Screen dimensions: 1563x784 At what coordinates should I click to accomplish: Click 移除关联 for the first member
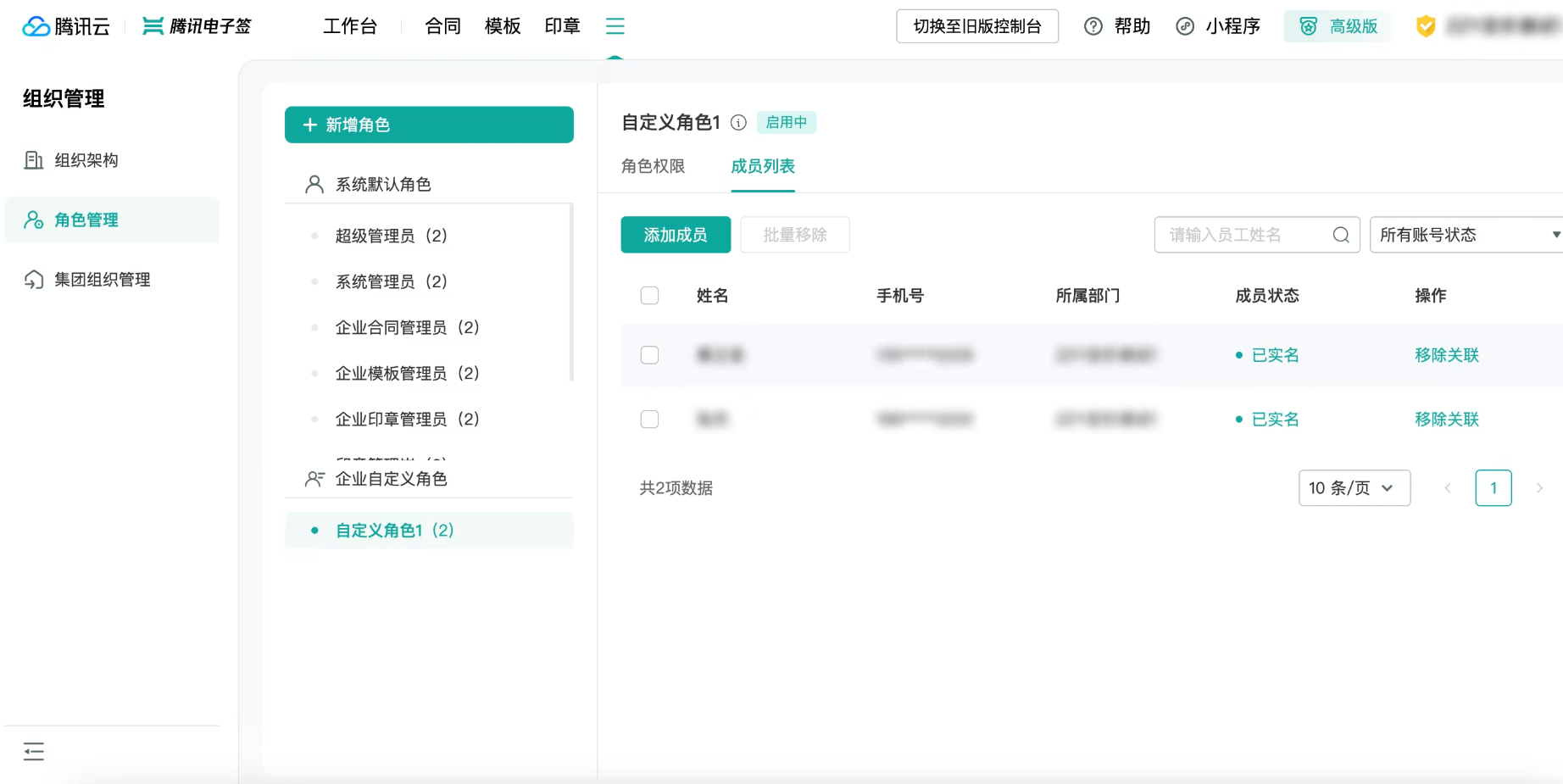click(1446, 355)
